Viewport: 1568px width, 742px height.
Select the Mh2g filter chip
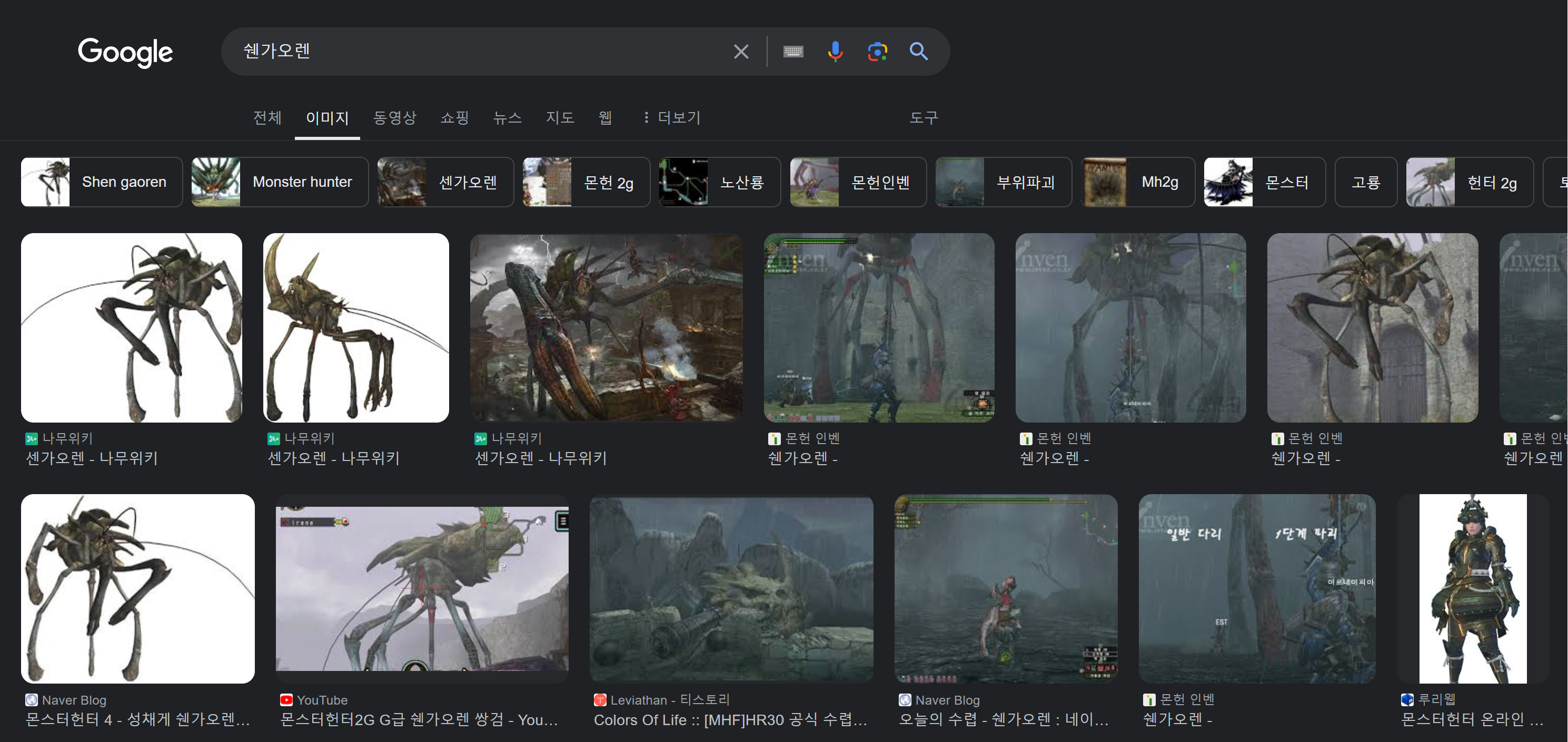[x=1138, y=182]
